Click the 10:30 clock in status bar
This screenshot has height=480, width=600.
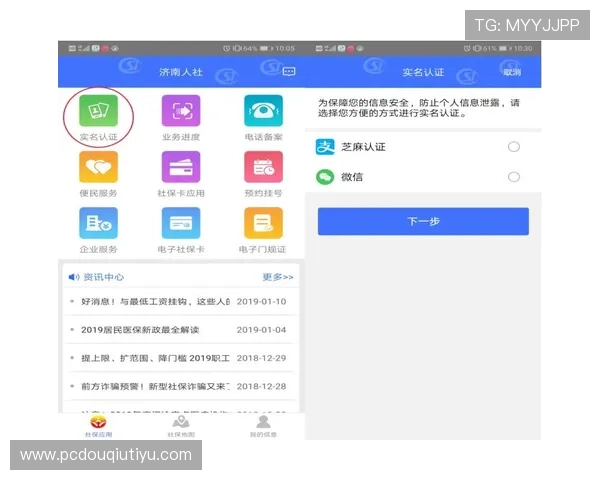[523, 49]
